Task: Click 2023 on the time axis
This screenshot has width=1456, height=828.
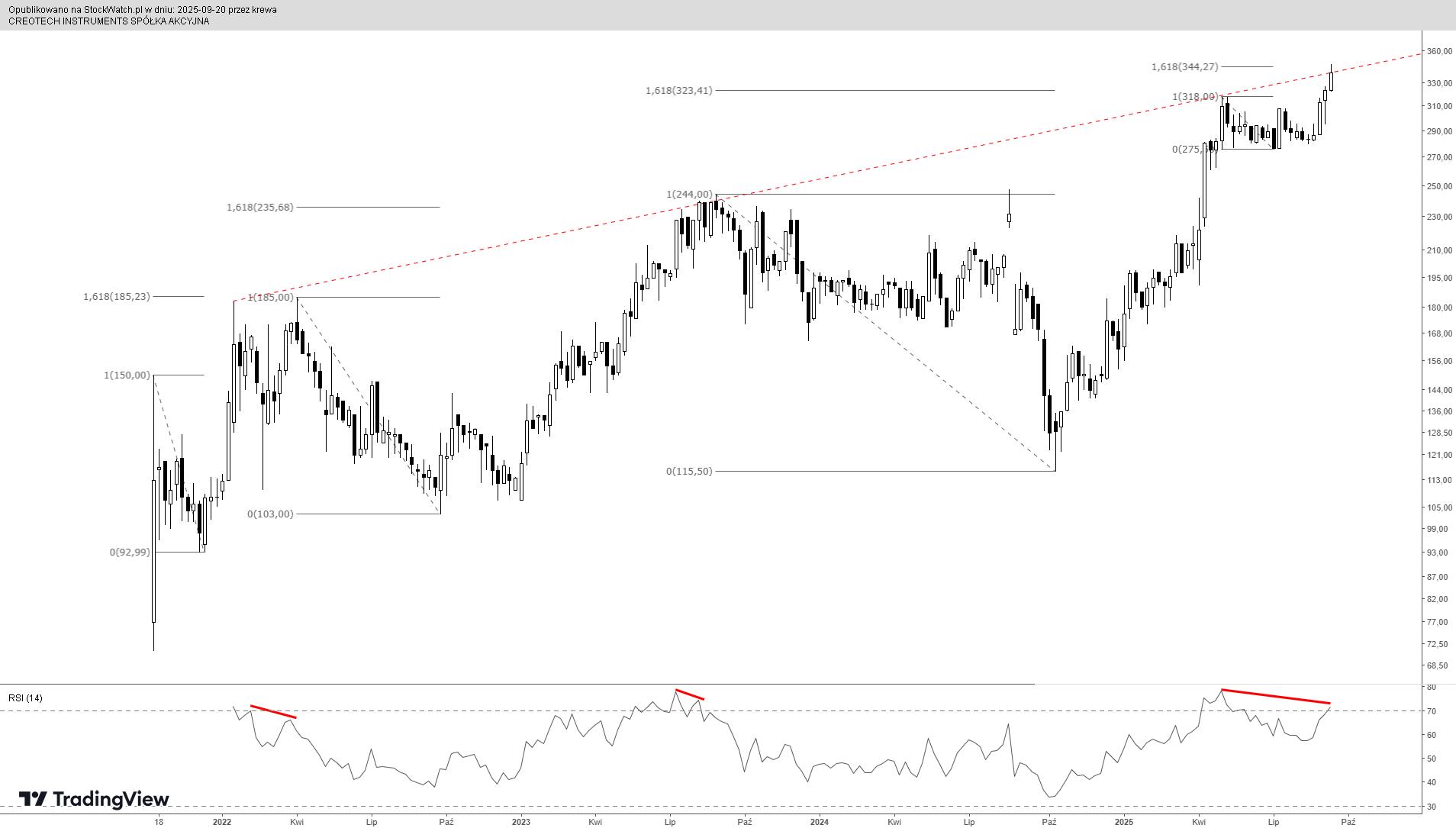Action: pyautogui.click(x=520, y=822)
